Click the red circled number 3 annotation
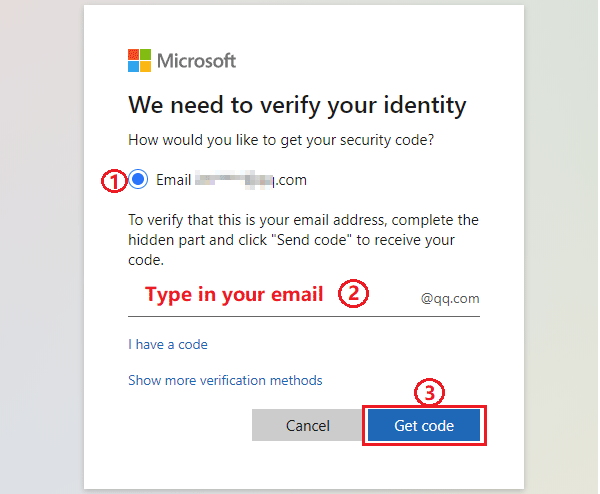Viewport: 600px width, 494px height. click(429, 393)
